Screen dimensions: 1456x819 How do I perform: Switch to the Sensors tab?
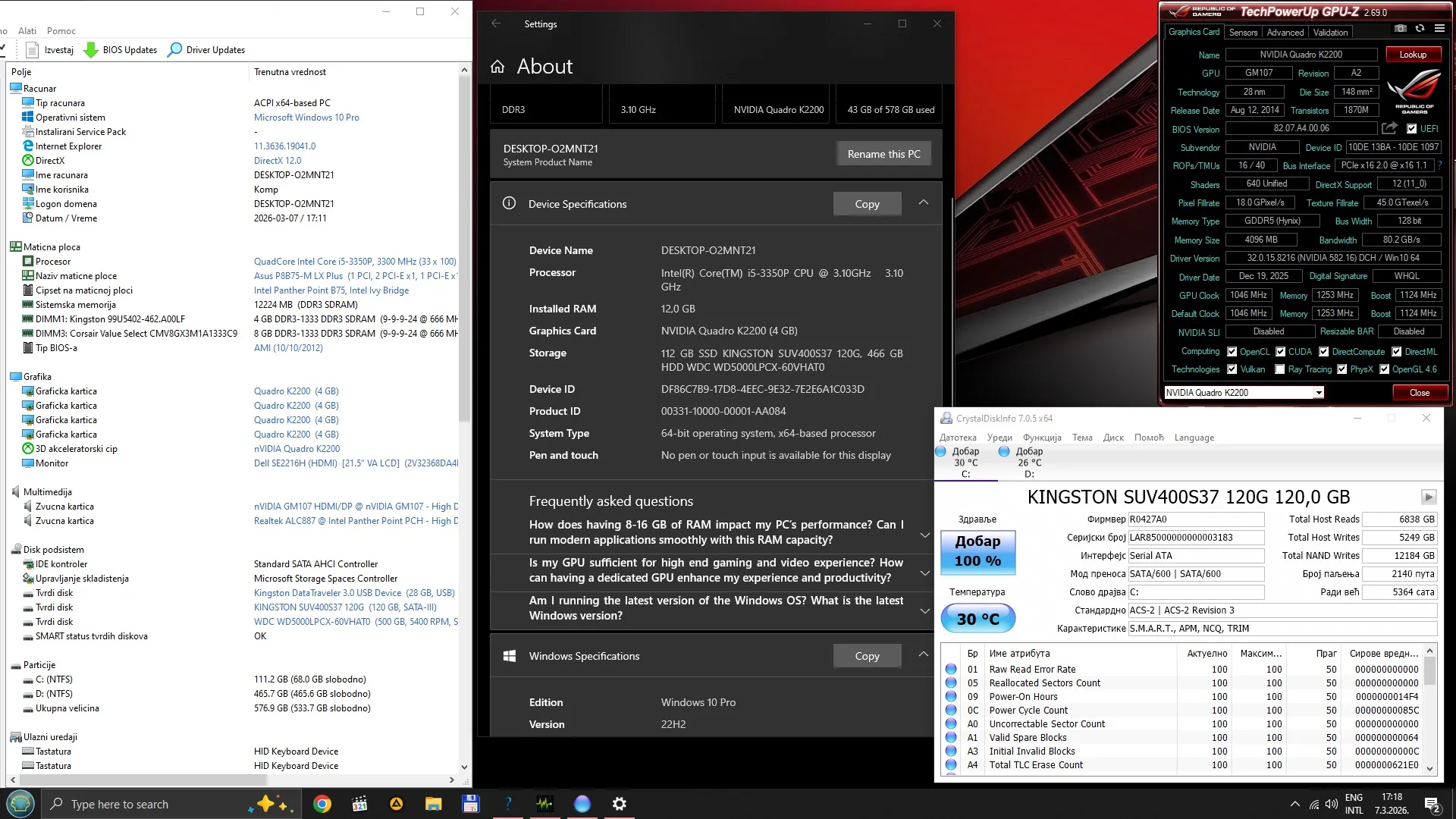point(1243,33)
